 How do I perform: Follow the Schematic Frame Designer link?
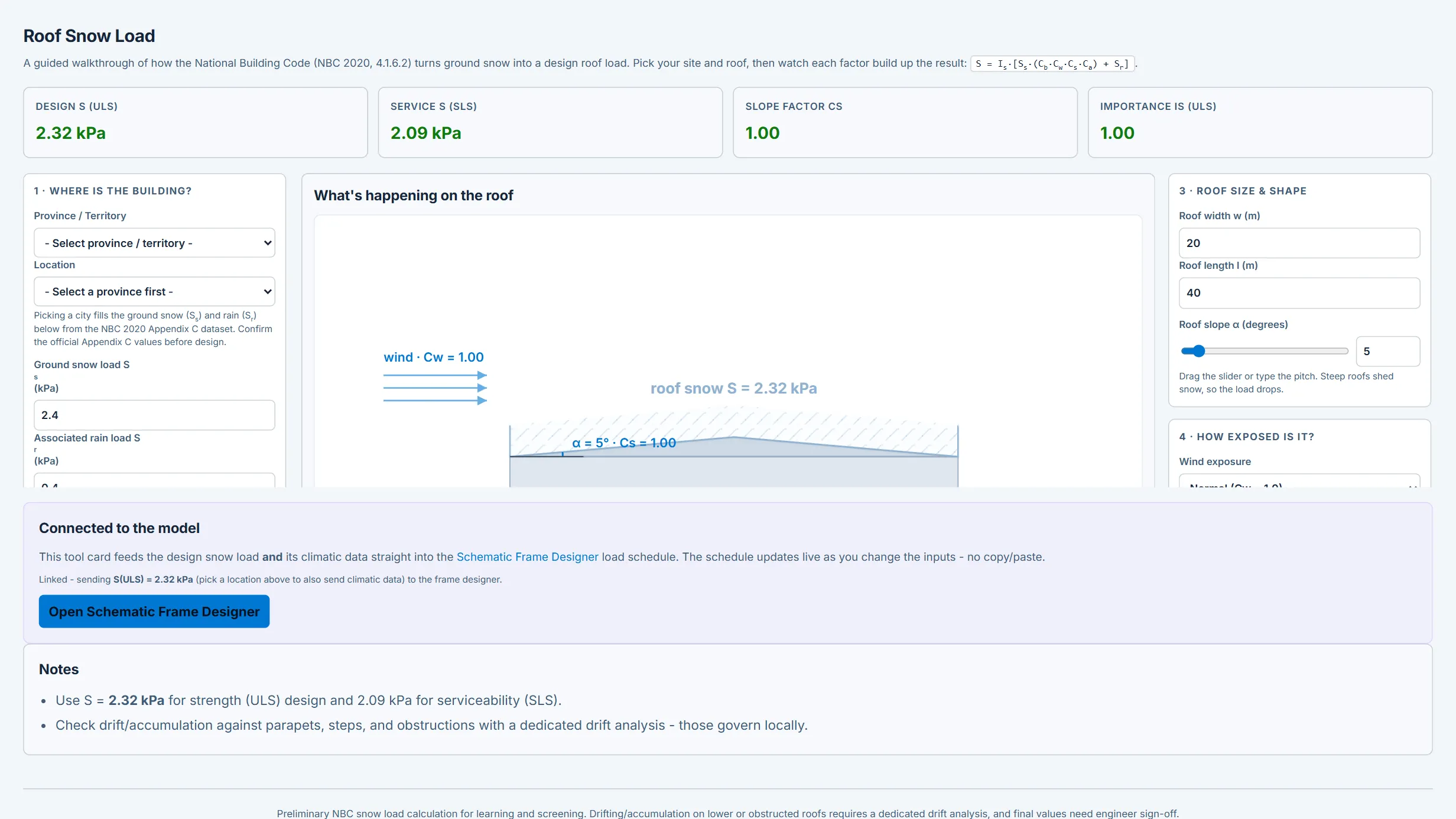coord(527,557)
